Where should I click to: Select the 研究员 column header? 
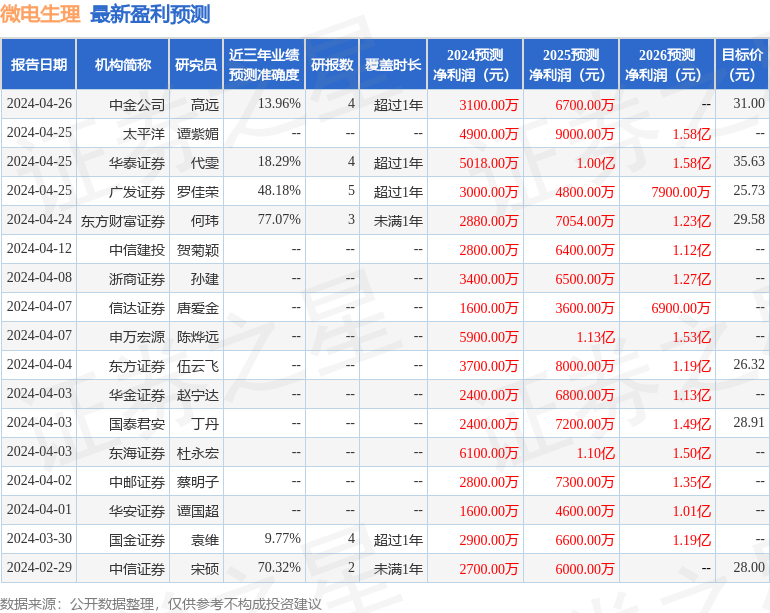(x=196, y=64)
